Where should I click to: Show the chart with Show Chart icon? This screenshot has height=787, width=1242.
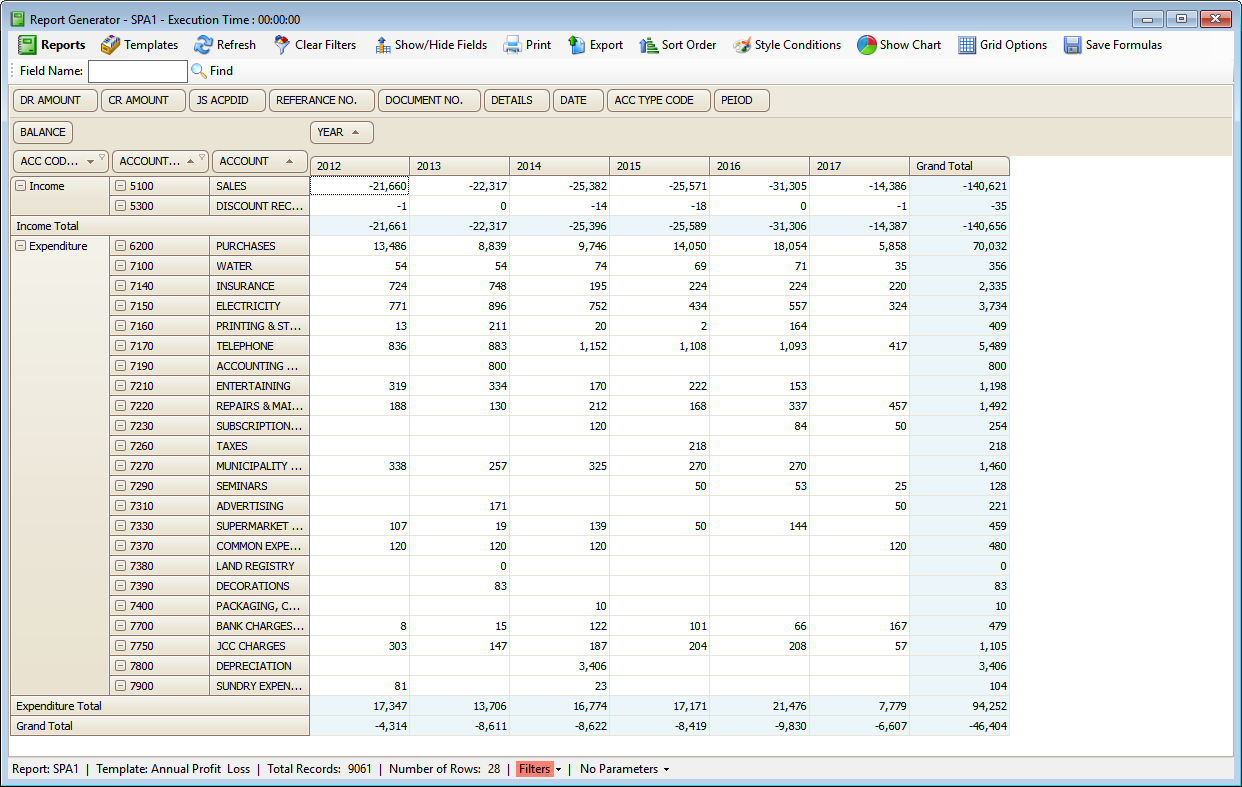pyautogui.click(x=898, y=44)
